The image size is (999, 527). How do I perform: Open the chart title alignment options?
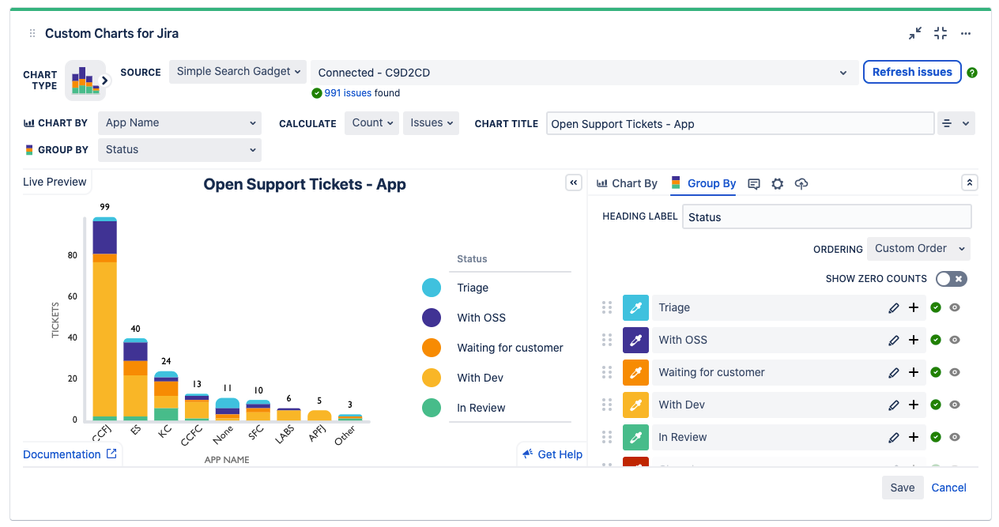[x=947, y=124]
